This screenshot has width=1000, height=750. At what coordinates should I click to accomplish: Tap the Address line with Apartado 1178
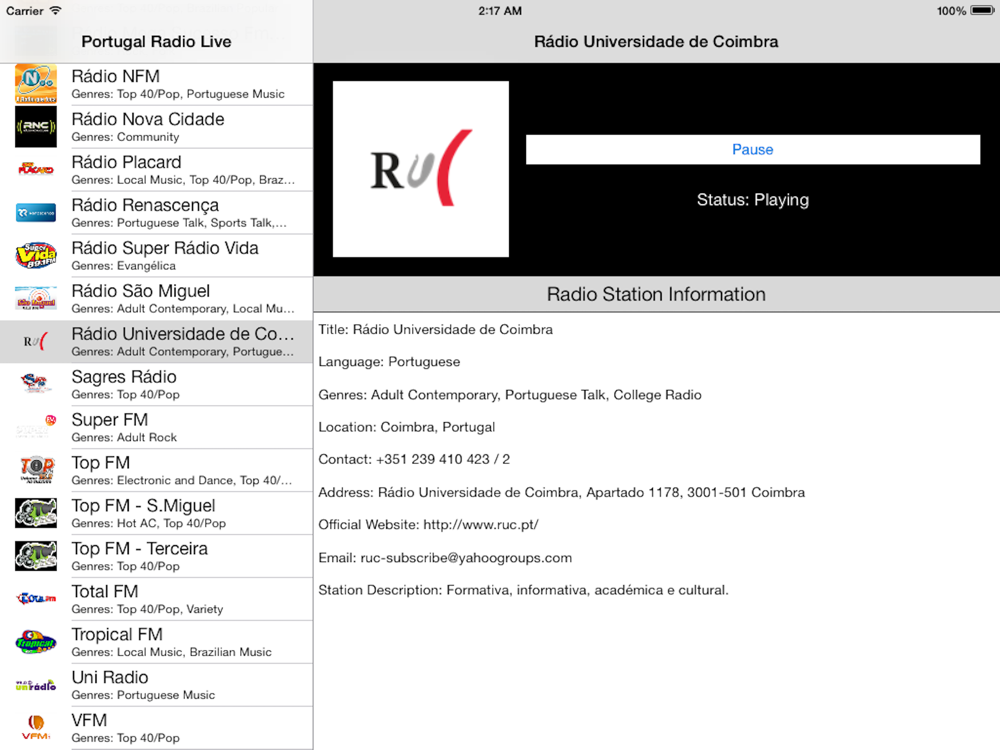point(562,492)
